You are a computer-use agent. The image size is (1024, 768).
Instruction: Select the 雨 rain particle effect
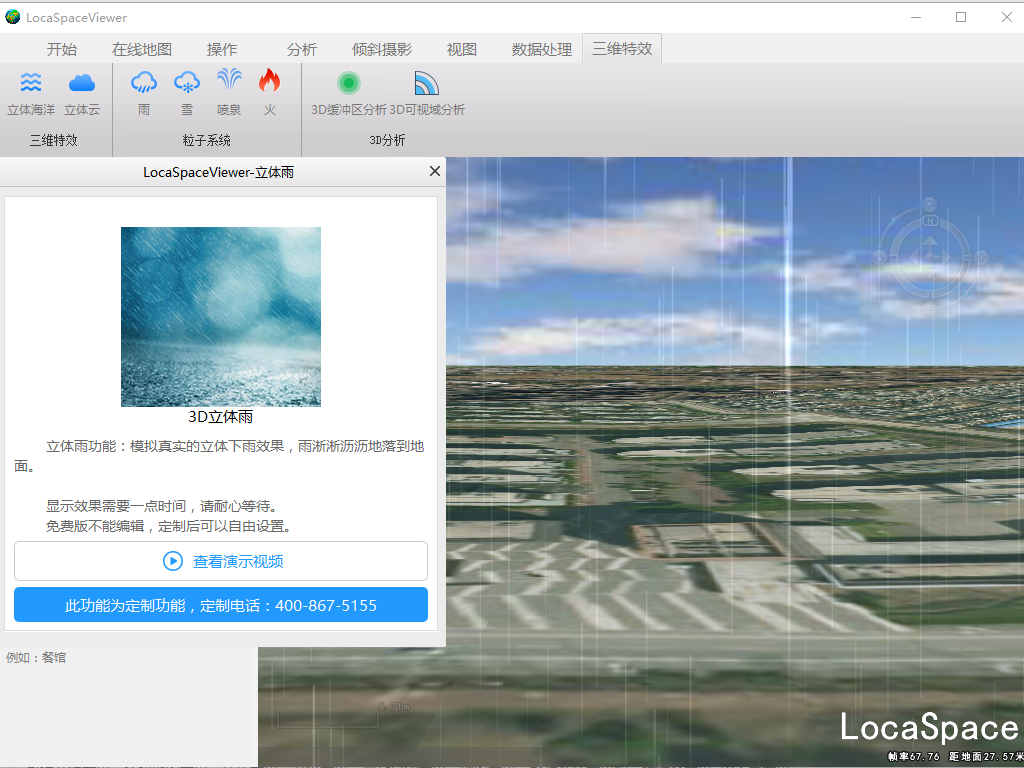pos(144,94)
